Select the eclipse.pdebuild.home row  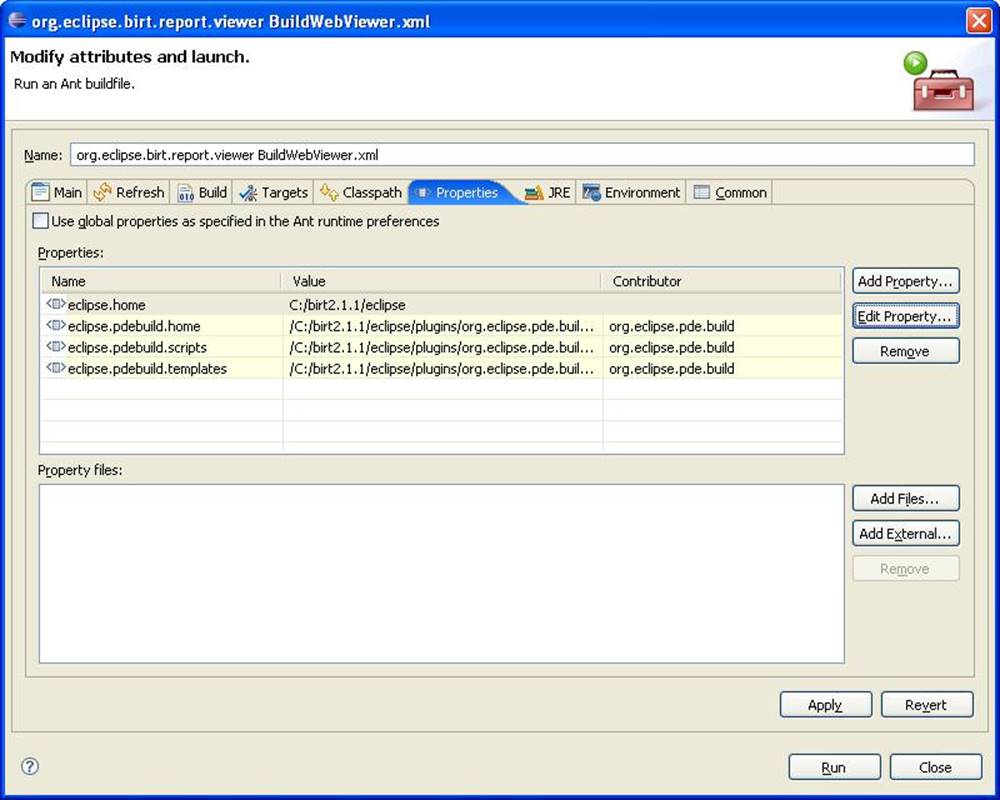441,325
